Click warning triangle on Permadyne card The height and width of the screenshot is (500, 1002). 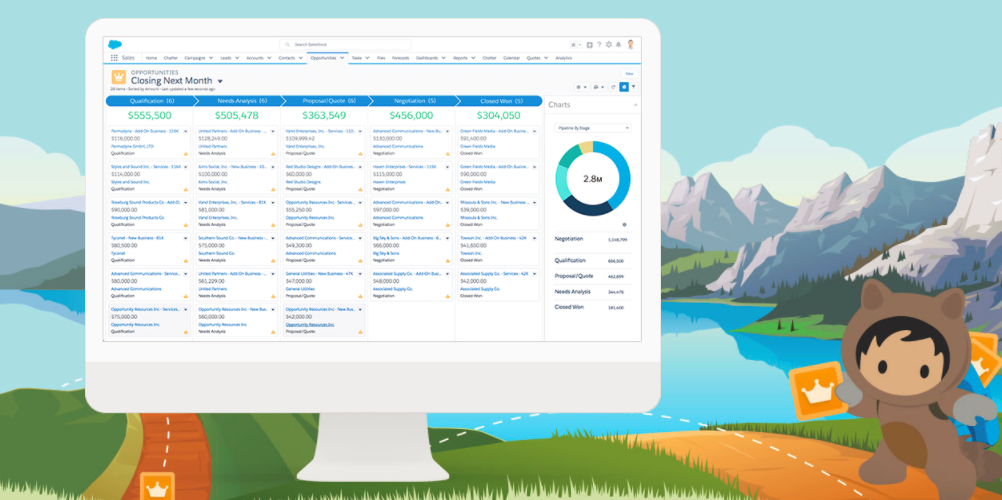tap(186, 153)
